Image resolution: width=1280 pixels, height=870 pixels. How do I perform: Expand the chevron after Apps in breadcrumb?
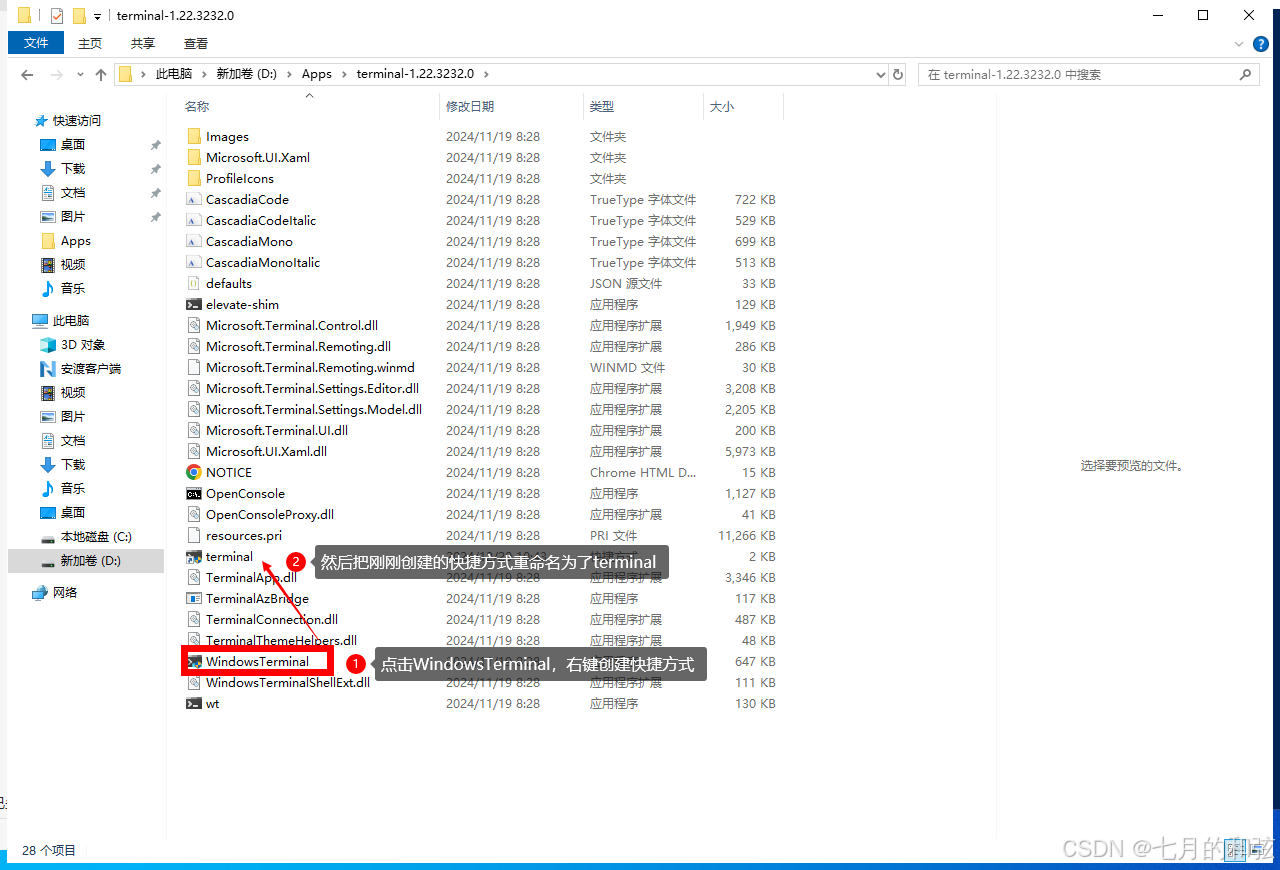click(344, 75)
